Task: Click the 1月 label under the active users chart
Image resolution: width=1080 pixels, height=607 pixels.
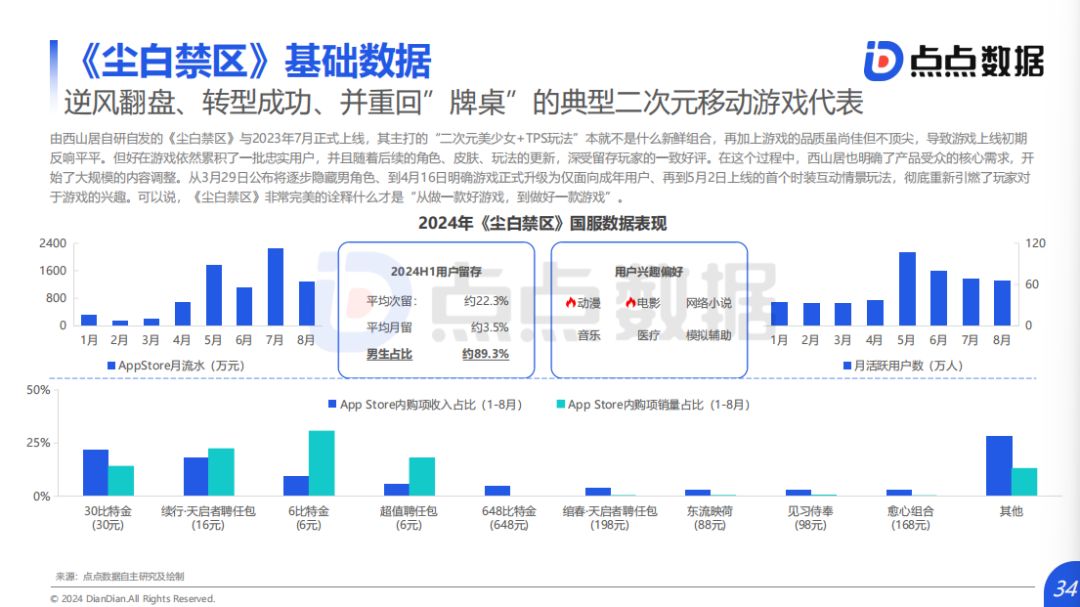Action: pos(778,340)
